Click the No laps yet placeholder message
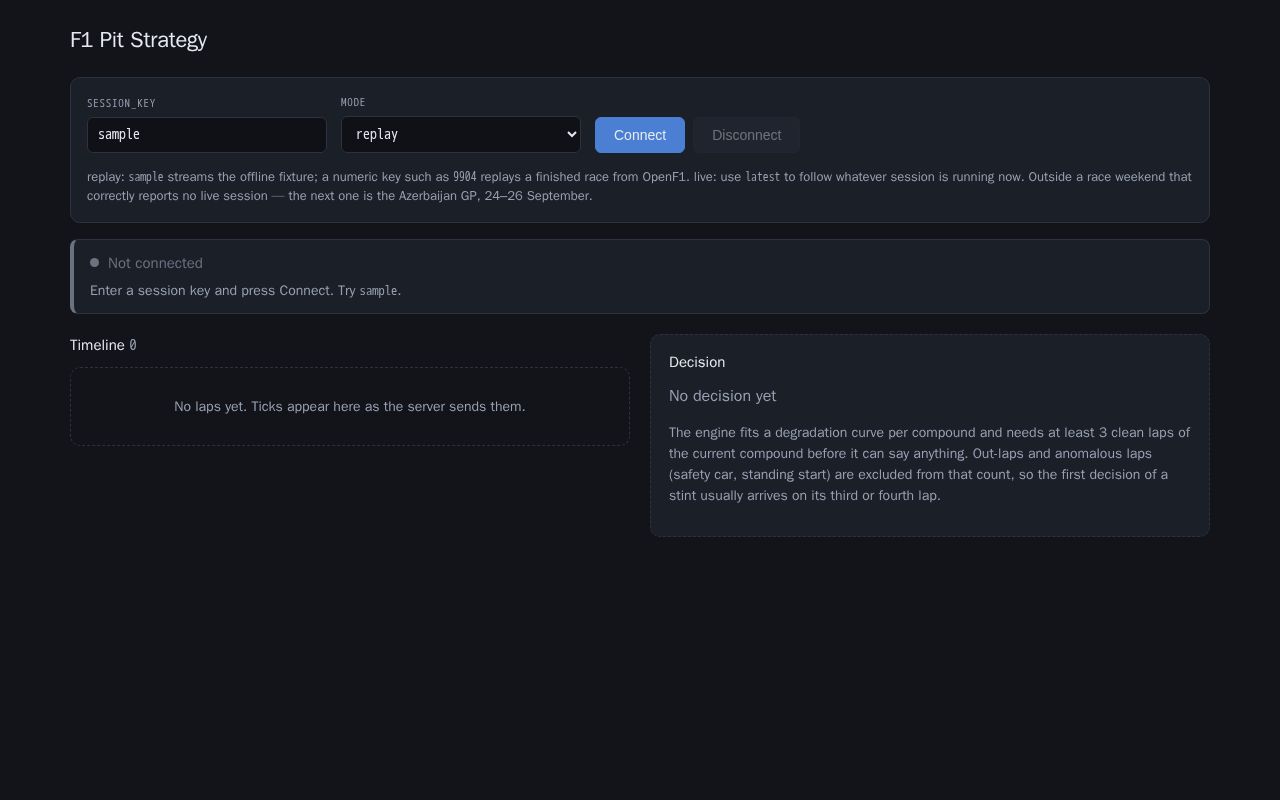 350,406
